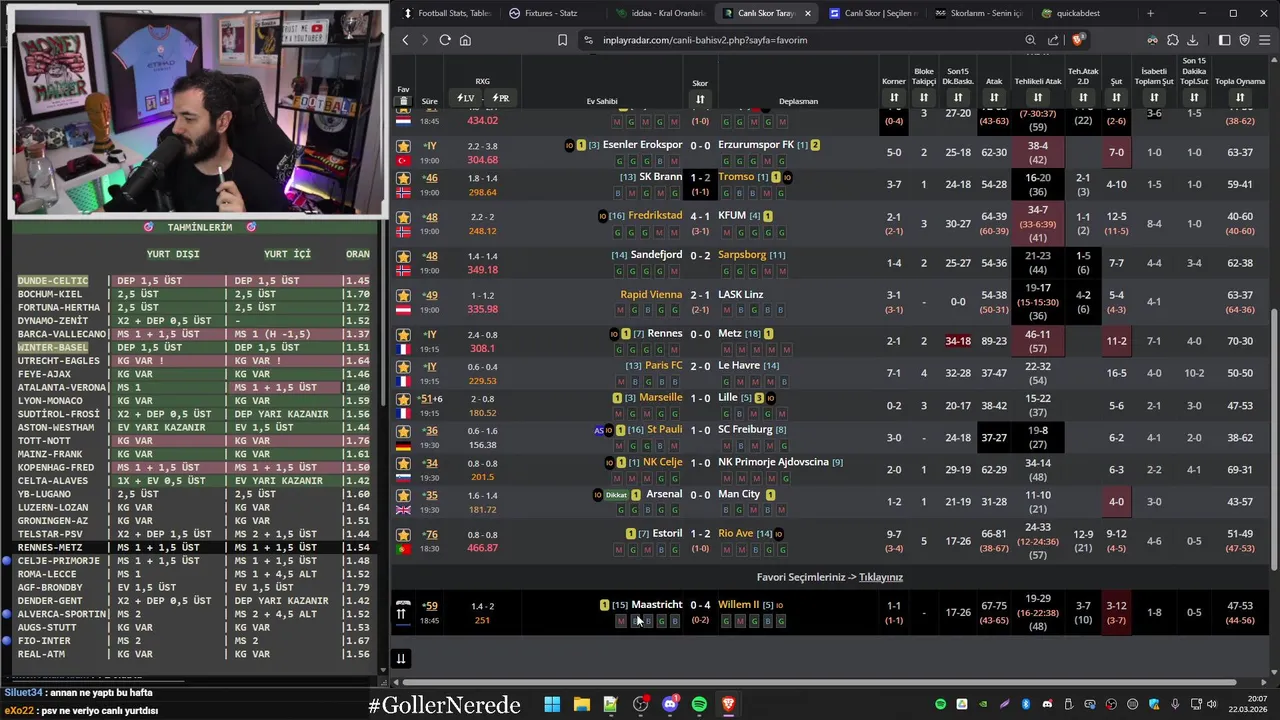Sort by Teh.Atak 2.D column

click(1083, 97)
